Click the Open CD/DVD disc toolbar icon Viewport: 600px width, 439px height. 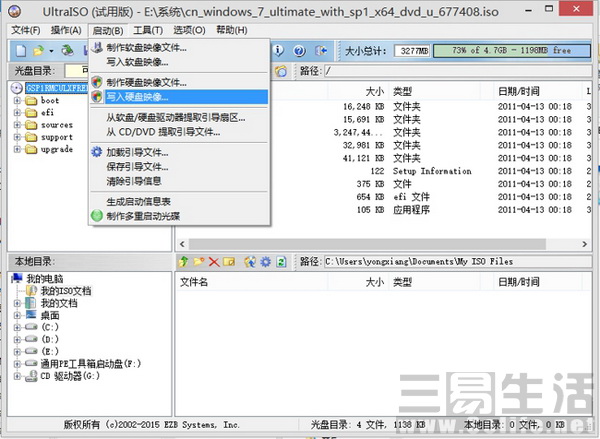point(68,51)
